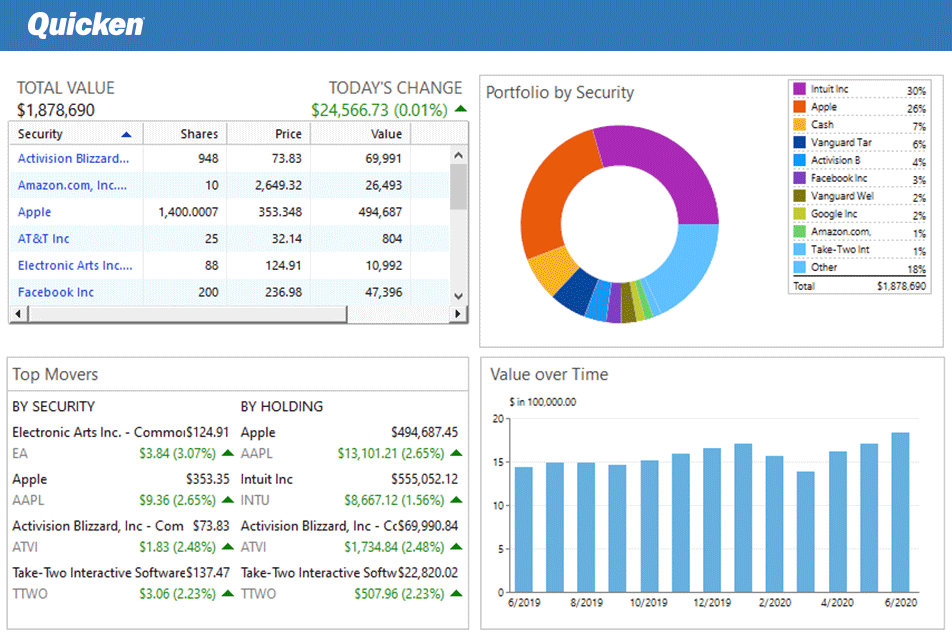Screen dimensions: 952x637
Task: Click the Other legend swatch
Action: point(800,267)
